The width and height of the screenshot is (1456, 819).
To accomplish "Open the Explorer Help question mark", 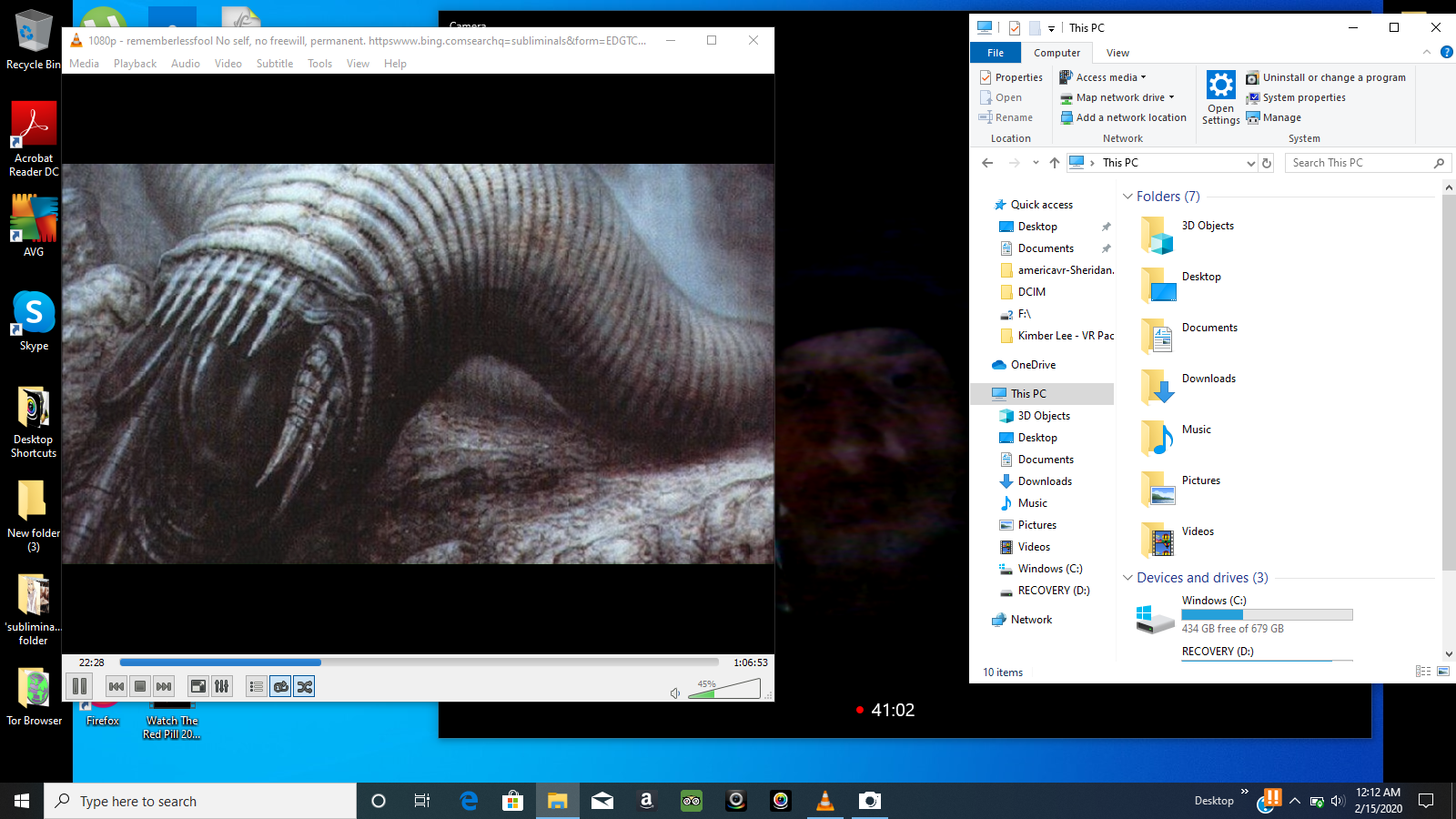I will click(1446, 53).
